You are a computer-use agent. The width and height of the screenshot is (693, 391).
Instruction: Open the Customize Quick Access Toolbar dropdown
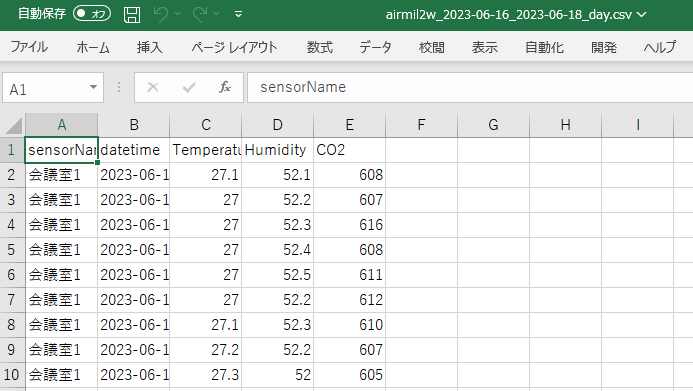239,15
